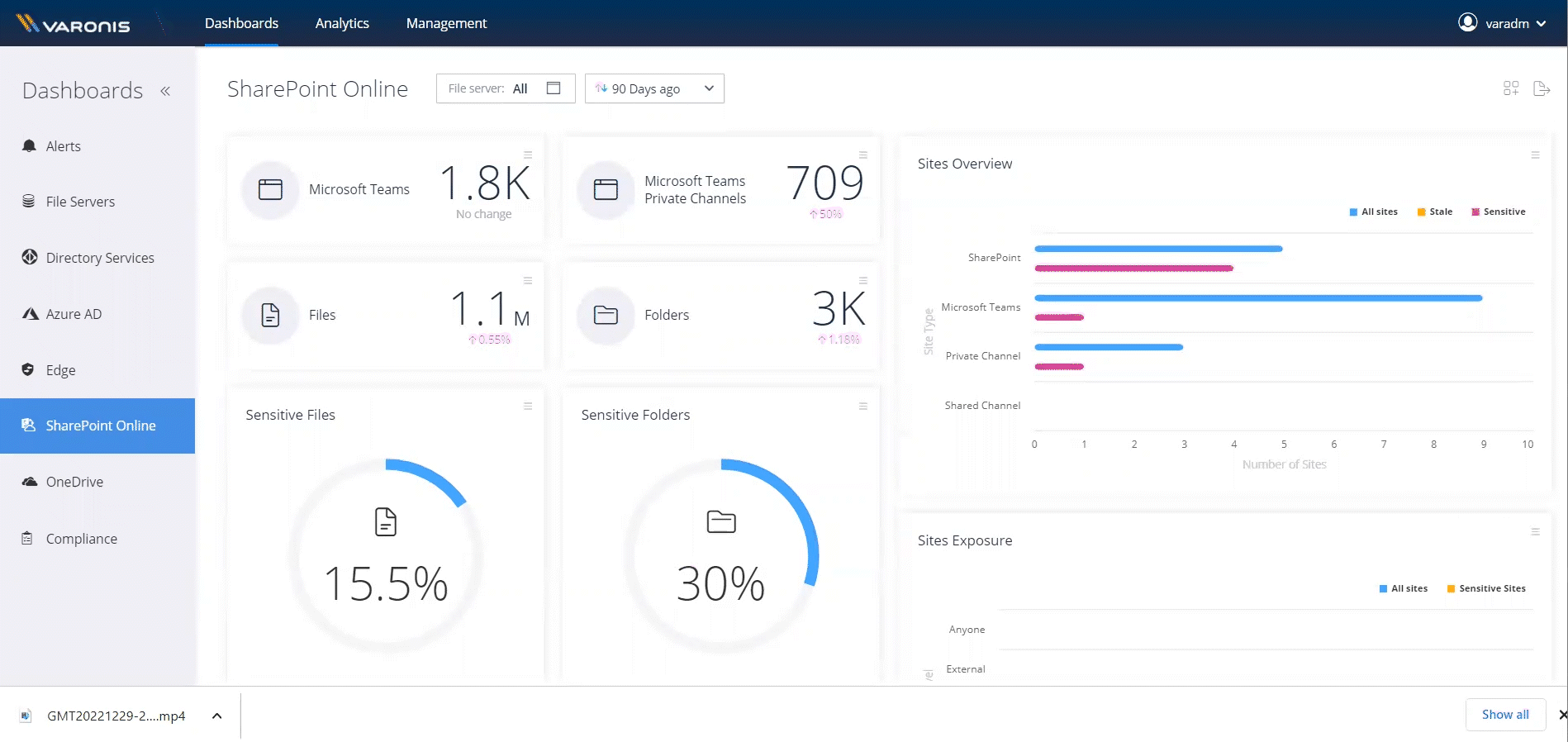The width and height of the screenshot is (1568, 742).
Task: Open the 90 Days ago dropdown
Action: [654, 88]
